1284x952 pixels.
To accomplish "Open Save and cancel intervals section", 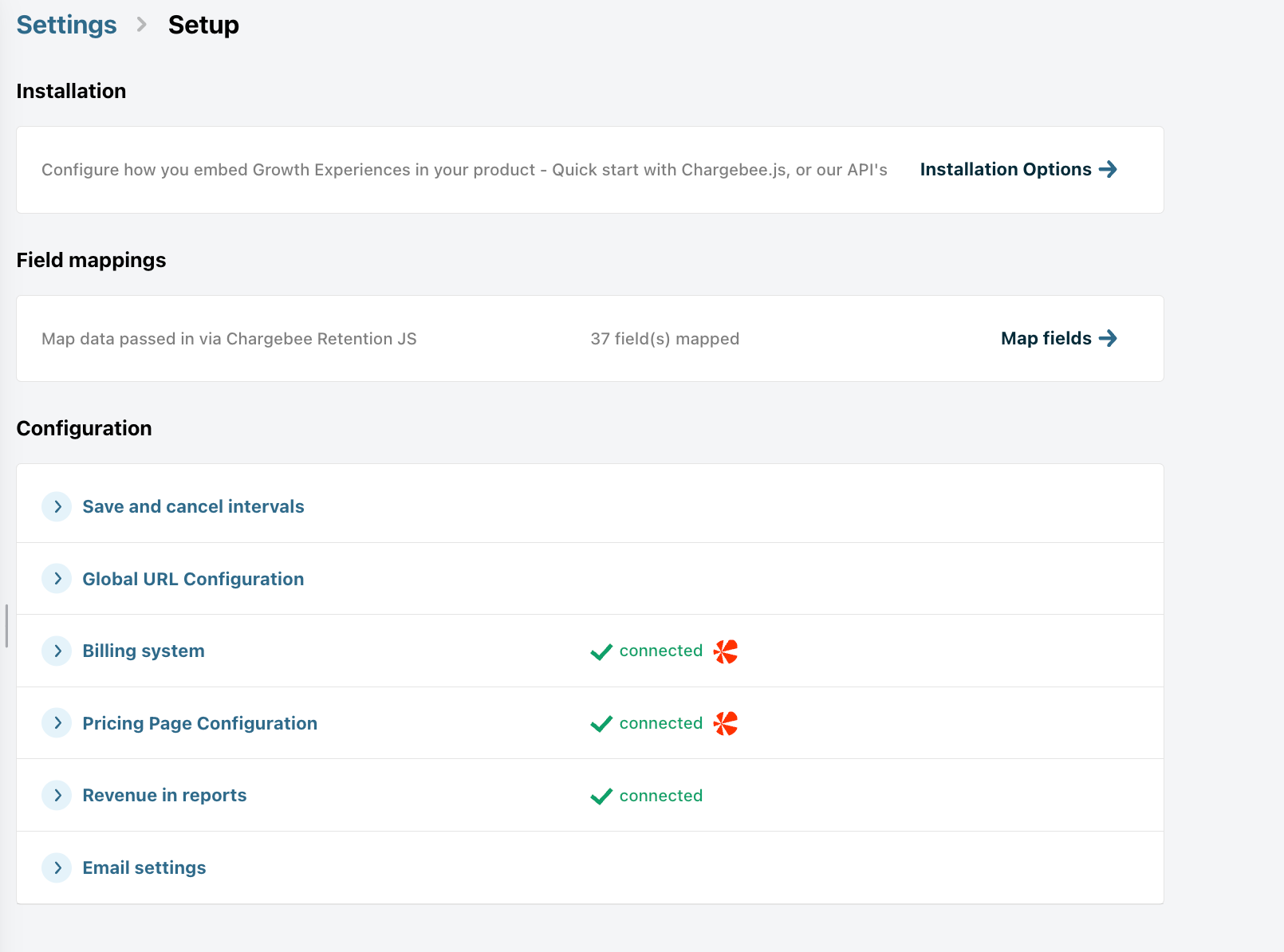I will 193,506.
